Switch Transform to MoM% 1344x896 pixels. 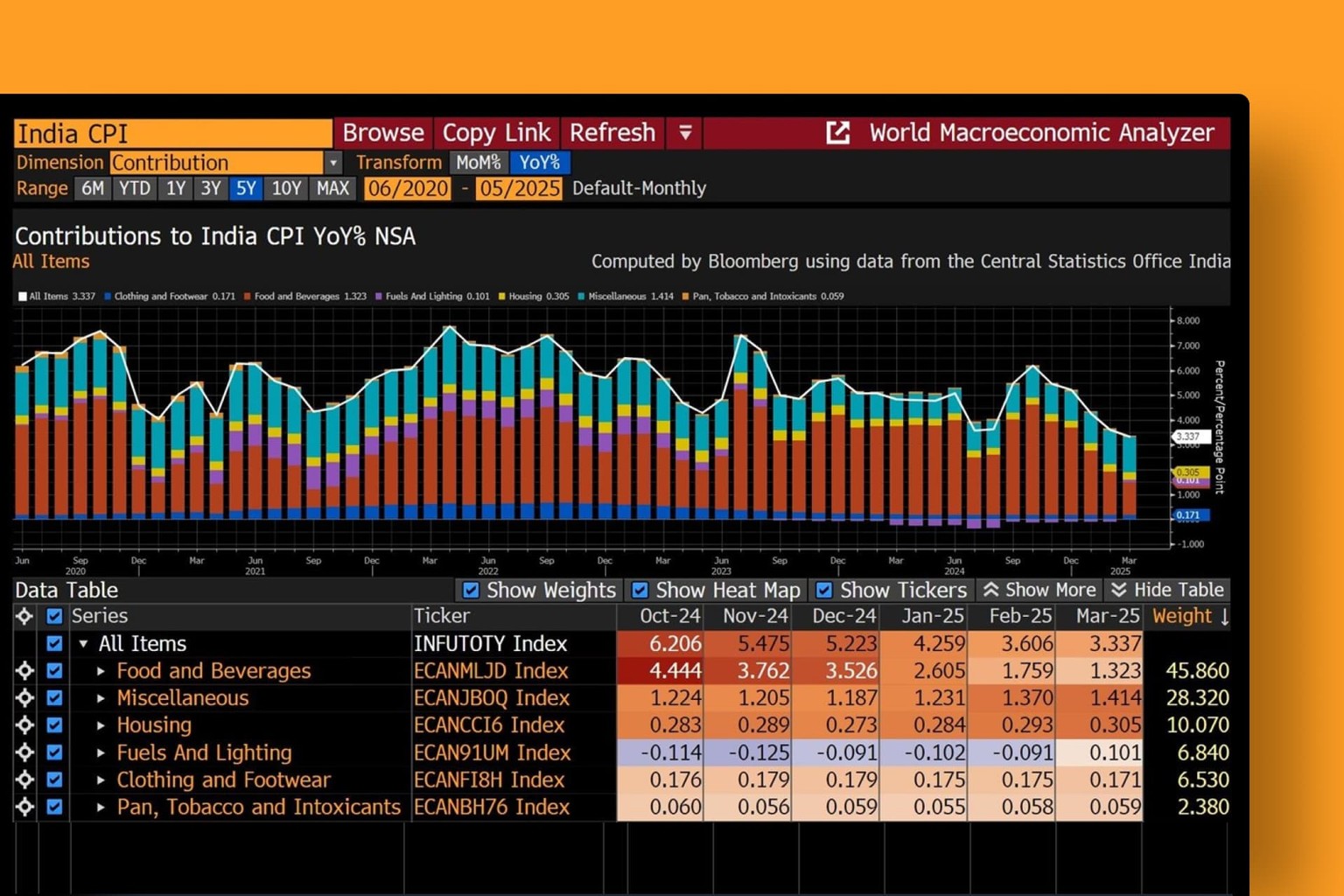point(479,163)
